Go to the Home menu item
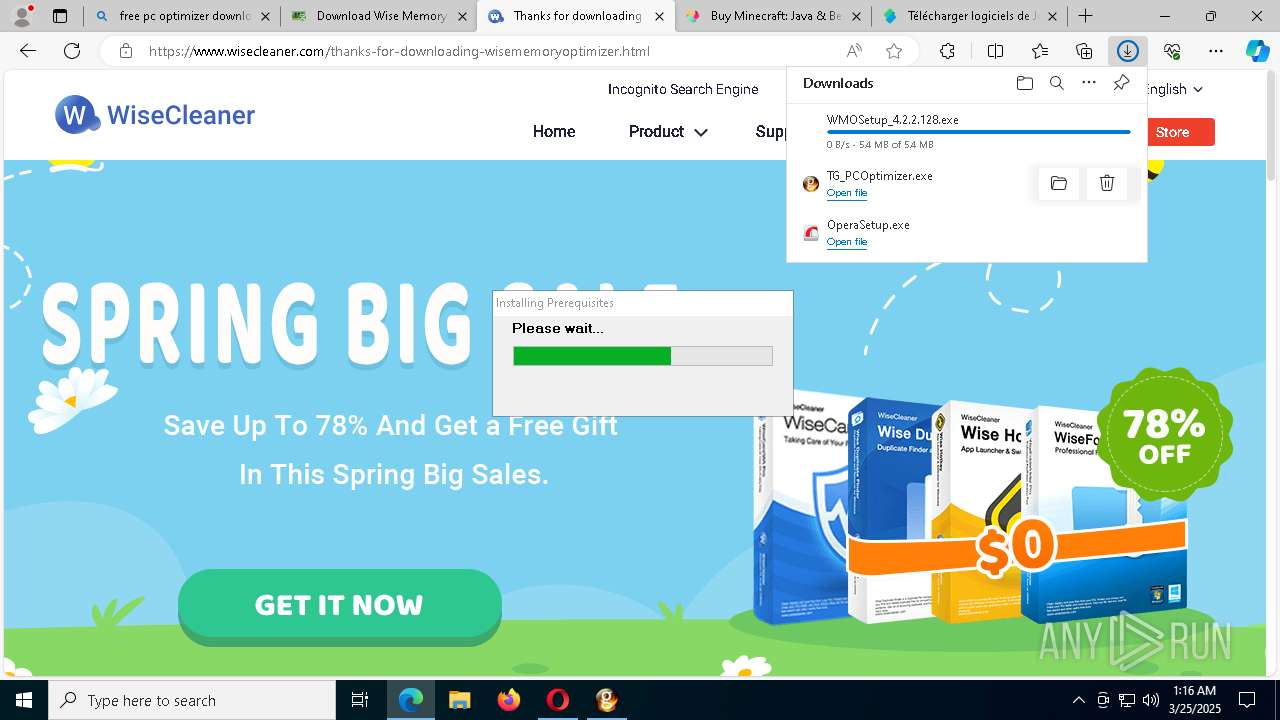The height and width of the screenshot is (720, 1280). (x=554, y=132)
